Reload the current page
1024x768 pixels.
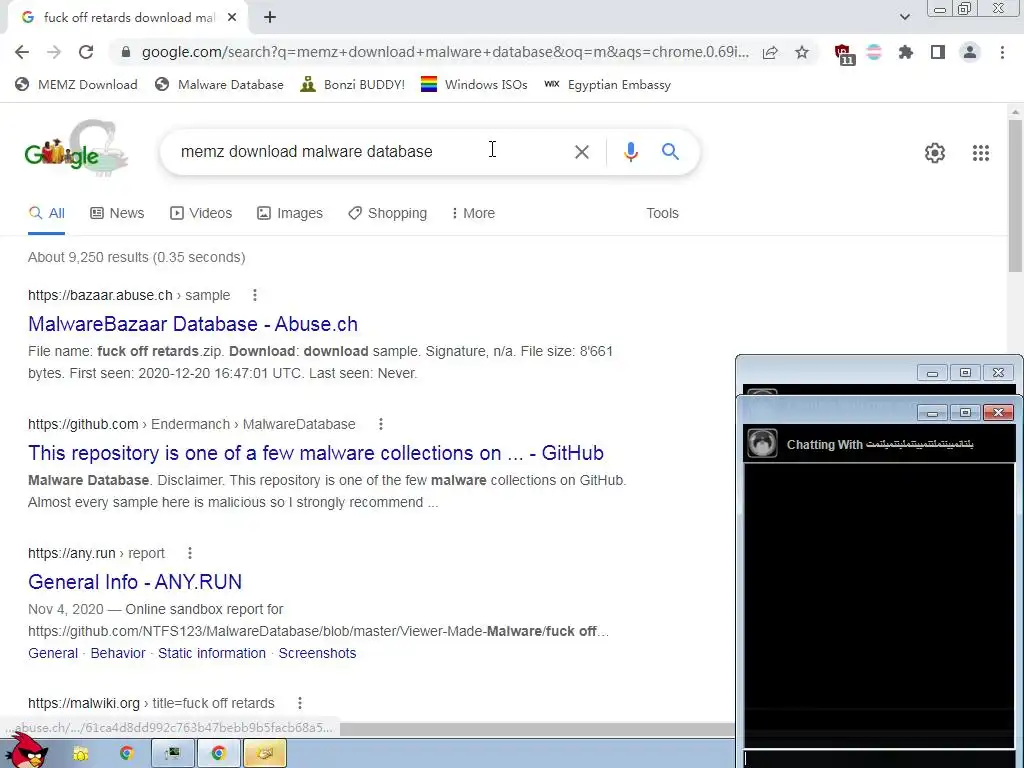pyautogui.click(x=86, y=52)
